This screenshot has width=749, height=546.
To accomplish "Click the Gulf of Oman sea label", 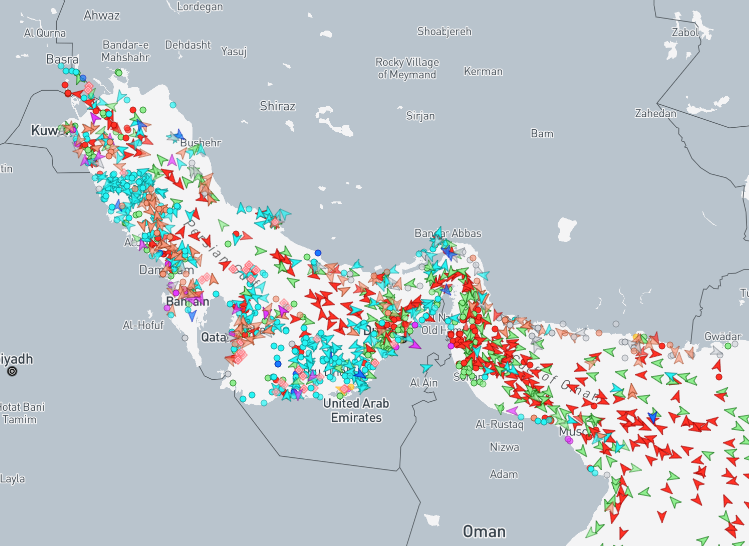I will coord(555,377).
